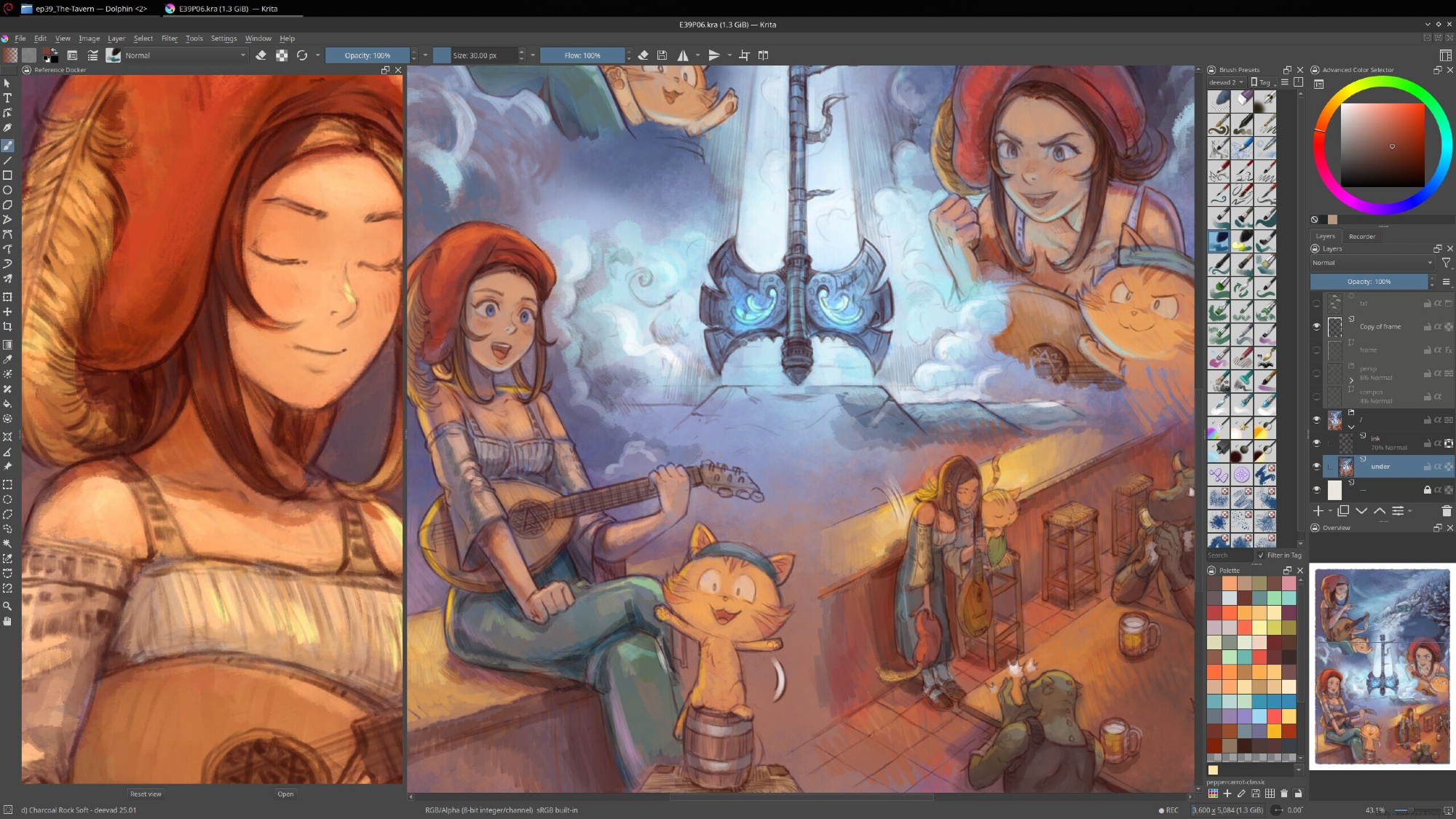Click the Reset view button

pyautogui.click(x=146, y=794)
